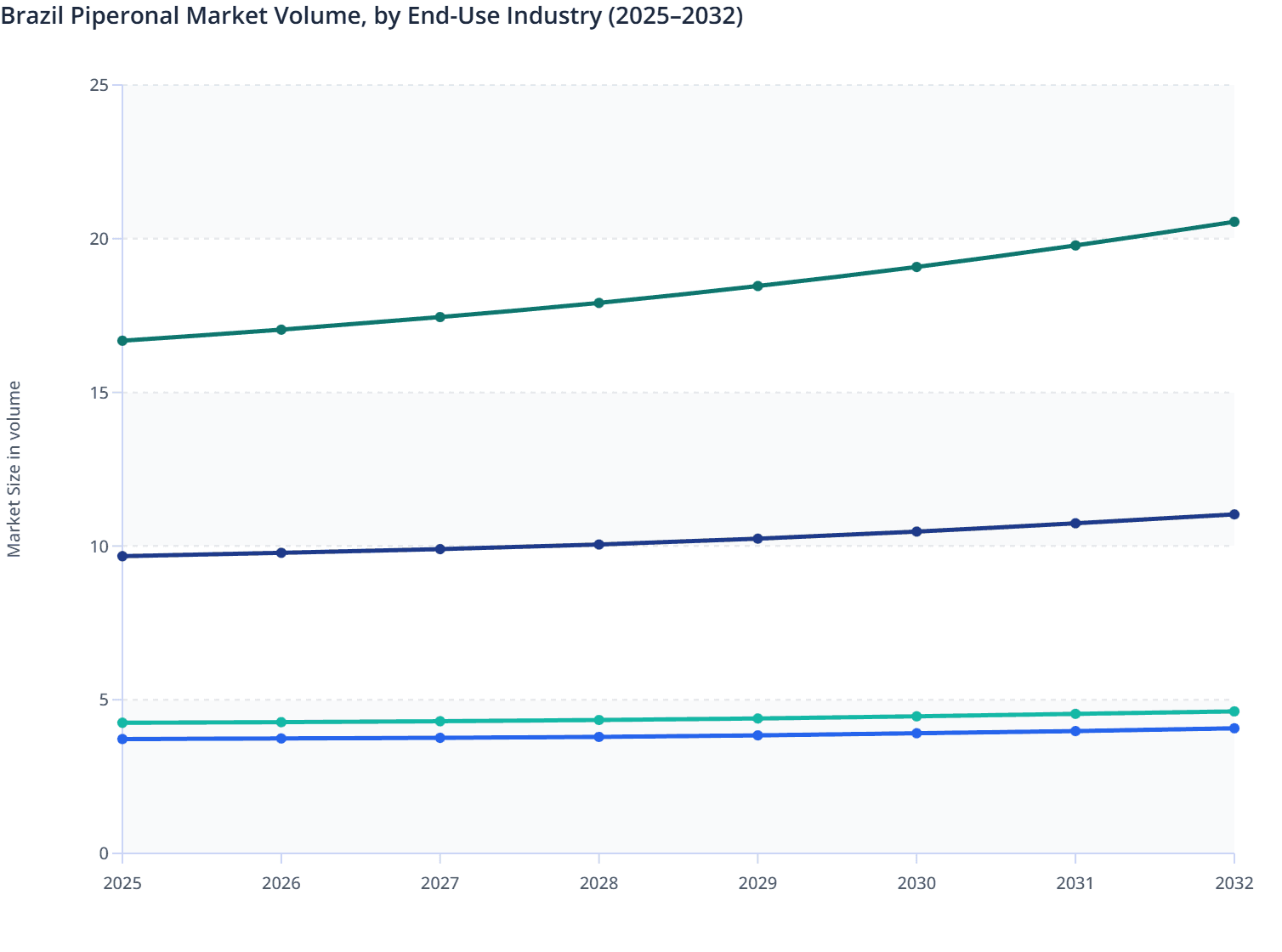Select the 2025 marker on the light green line

point(122,722)
